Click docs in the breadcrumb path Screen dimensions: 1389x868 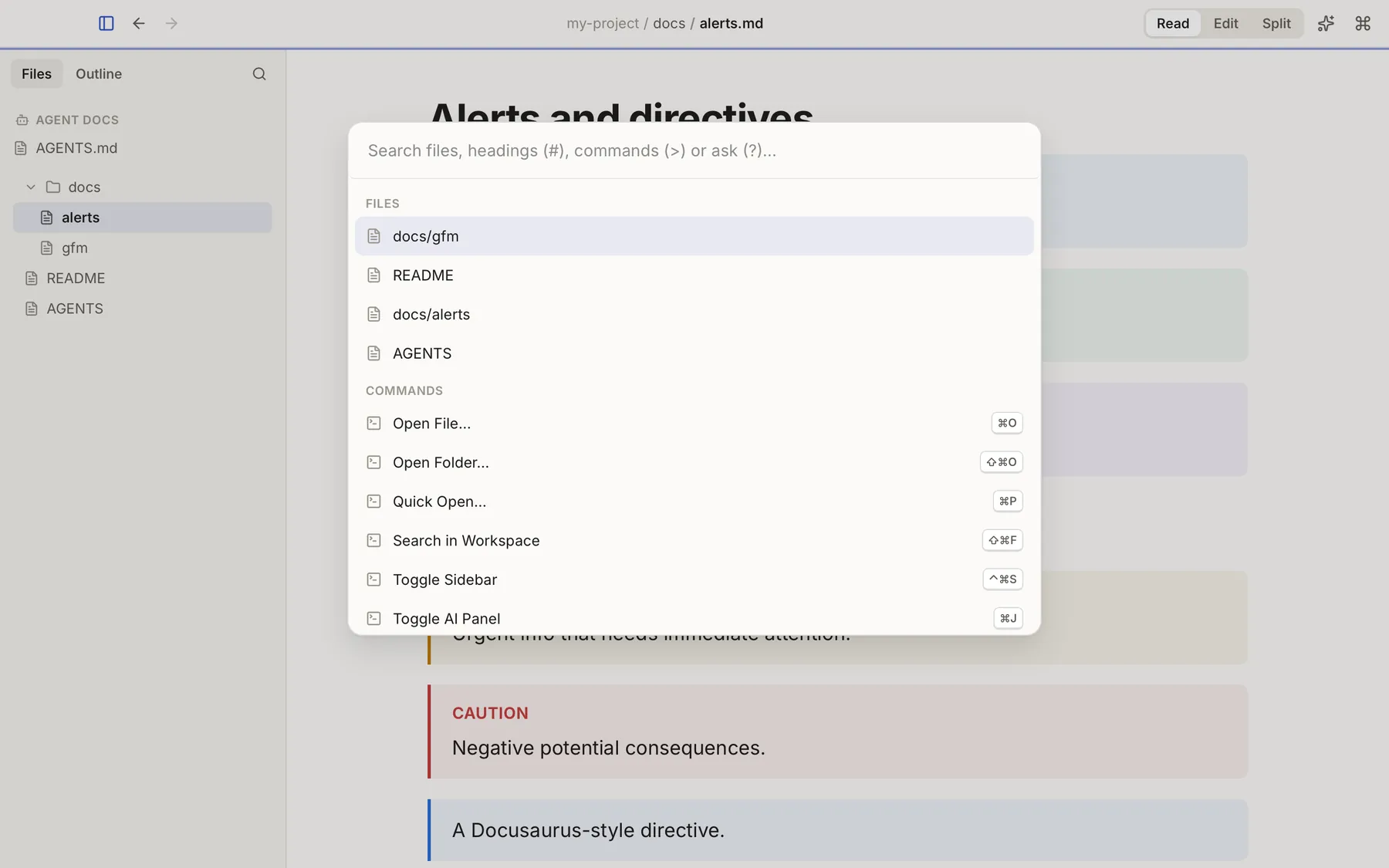669,23
